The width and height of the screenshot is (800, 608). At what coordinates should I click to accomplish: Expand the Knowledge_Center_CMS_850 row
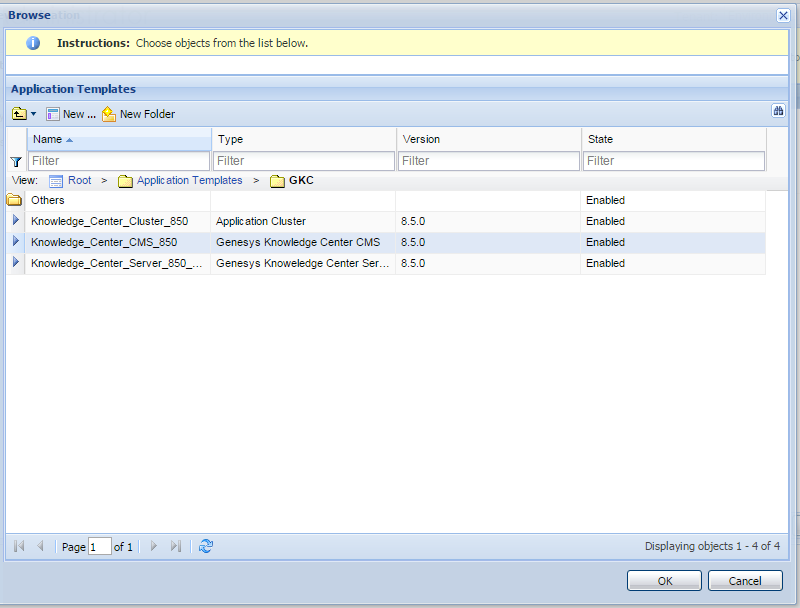point(16,241)
